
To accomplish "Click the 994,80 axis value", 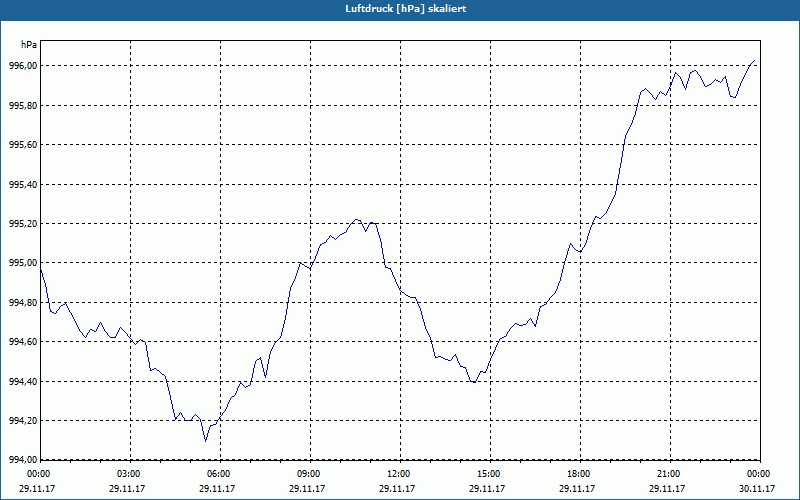I will coord(23,303).
